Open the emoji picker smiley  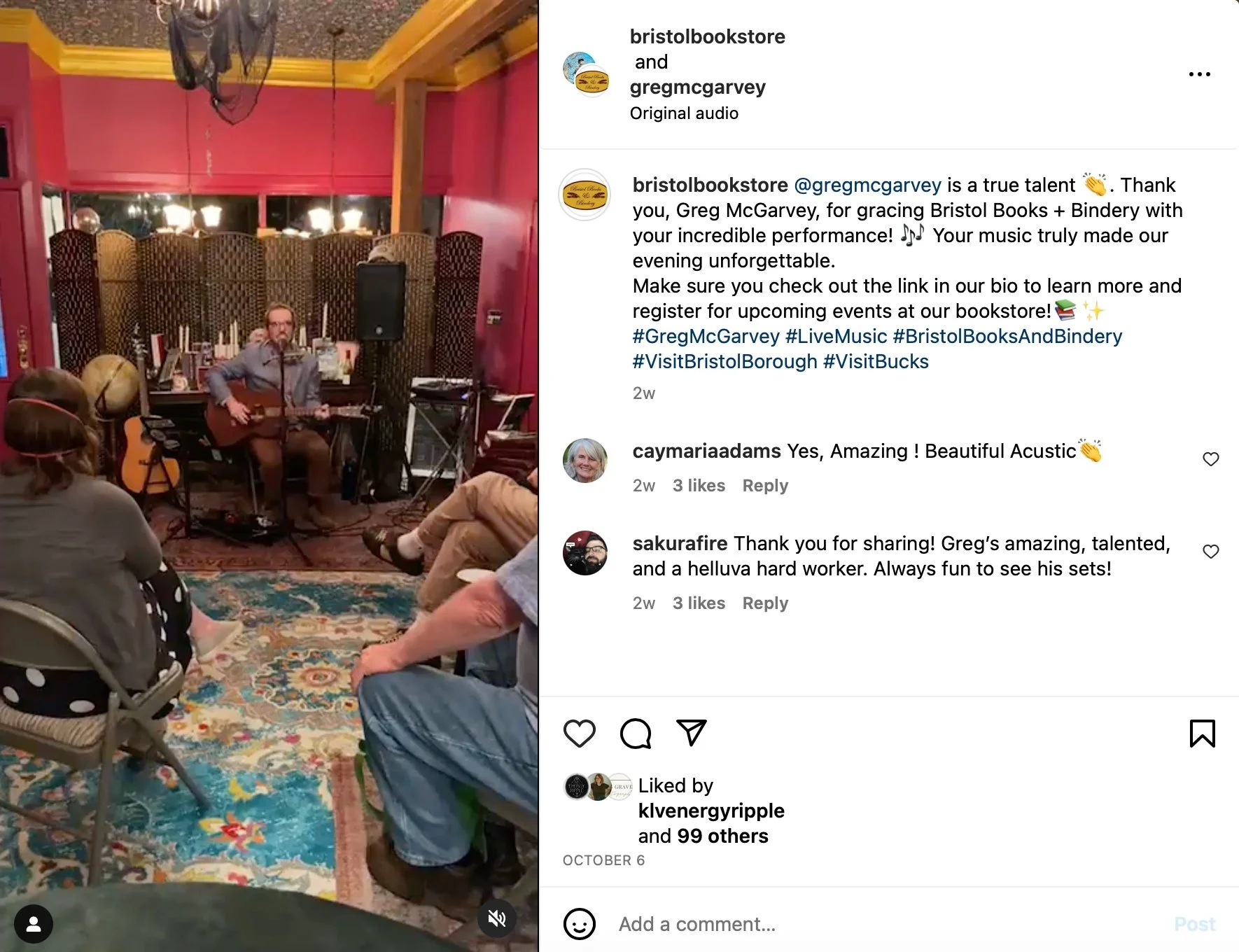tap(580, 924)
